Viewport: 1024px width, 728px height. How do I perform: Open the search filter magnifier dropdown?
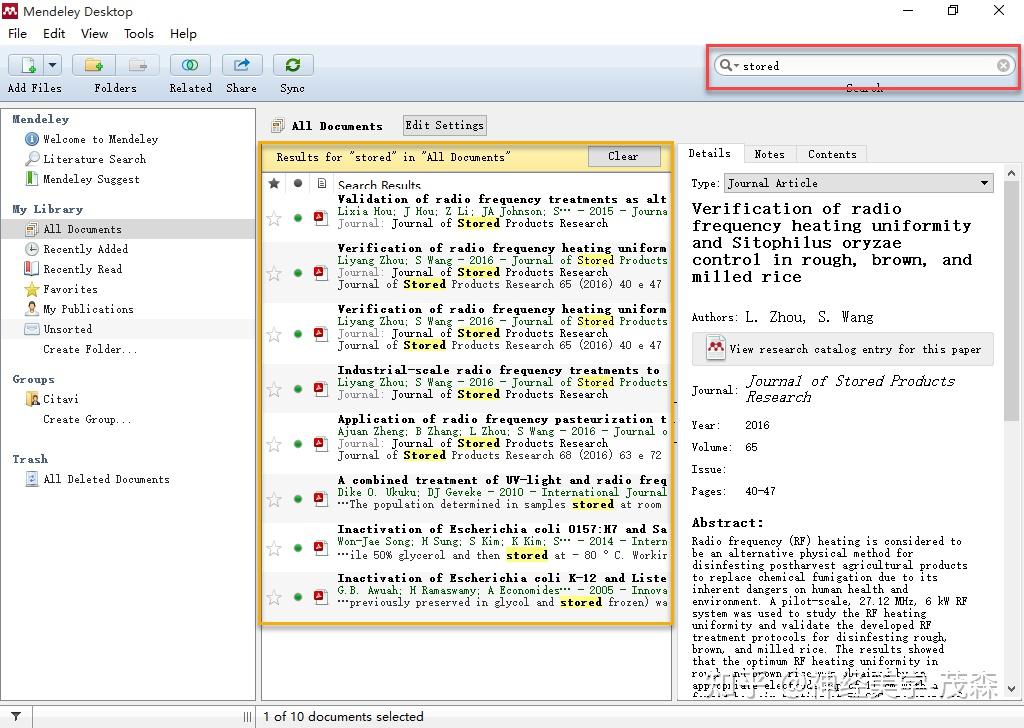pos(729,65)
